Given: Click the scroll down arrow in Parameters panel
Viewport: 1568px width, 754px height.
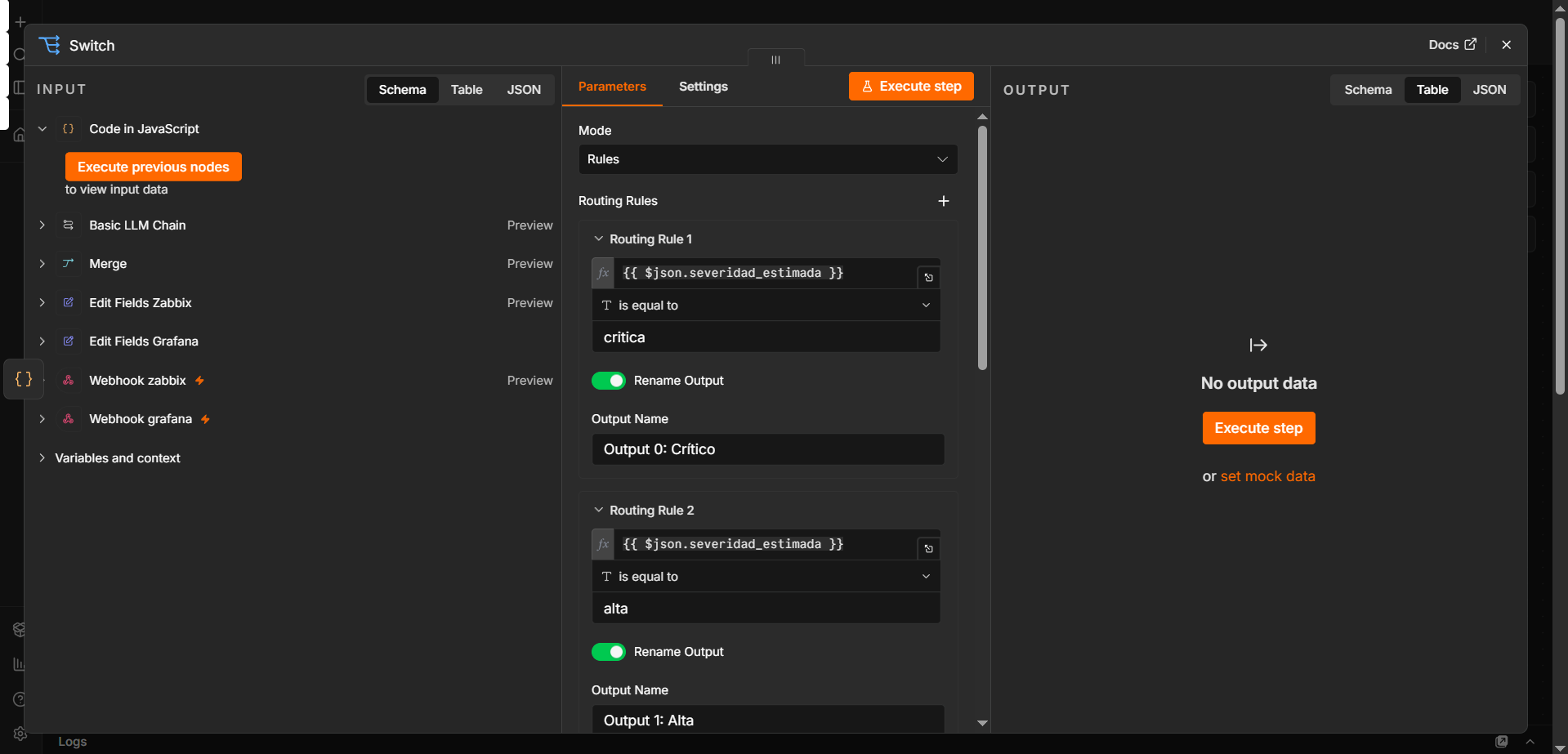Looking at the screenshot, I should point(982,723).
